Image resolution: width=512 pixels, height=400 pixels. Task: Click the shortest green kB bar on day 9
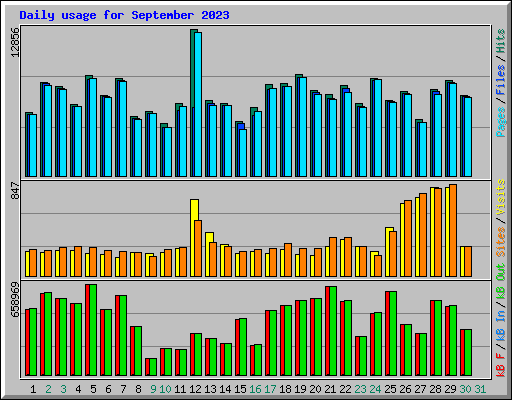click(x=153, y=367)
